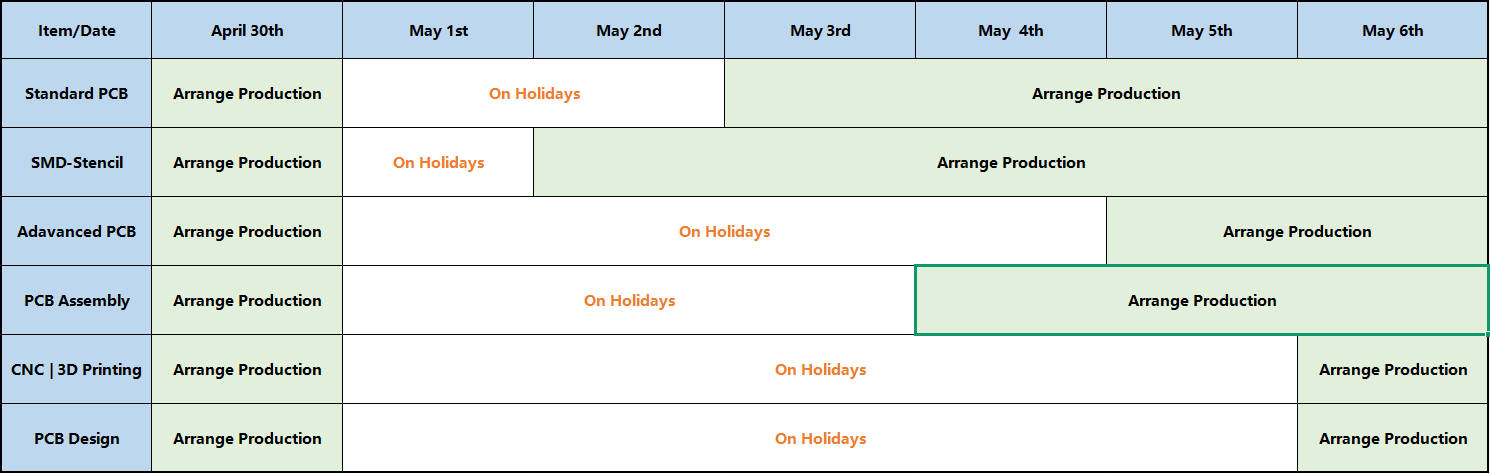Select the SMD-Stencil row label
1490x474 pixels.
(x=77, y=162)
